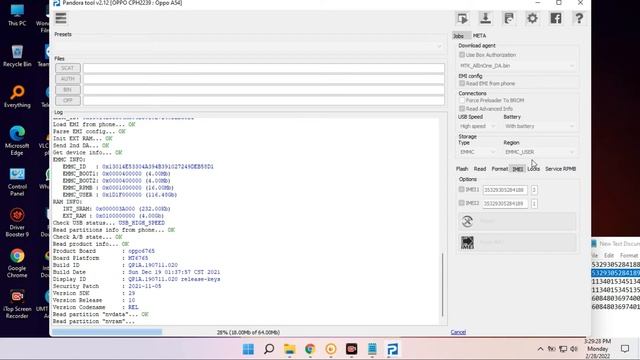This screenshot has height=360, width=640.
Task: Open the Recycle Bin desktop icon
Action: (x=17, y=56)
